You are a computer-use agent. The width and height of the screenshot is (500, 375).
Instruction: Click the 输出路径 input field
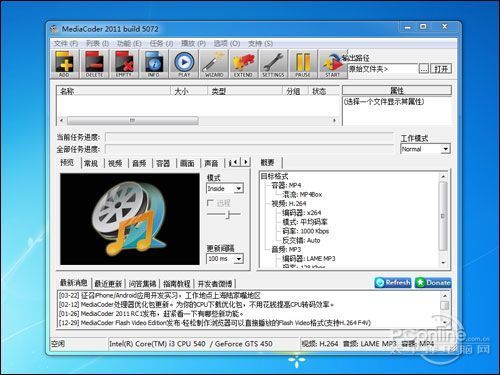click(x=383, y=69)
